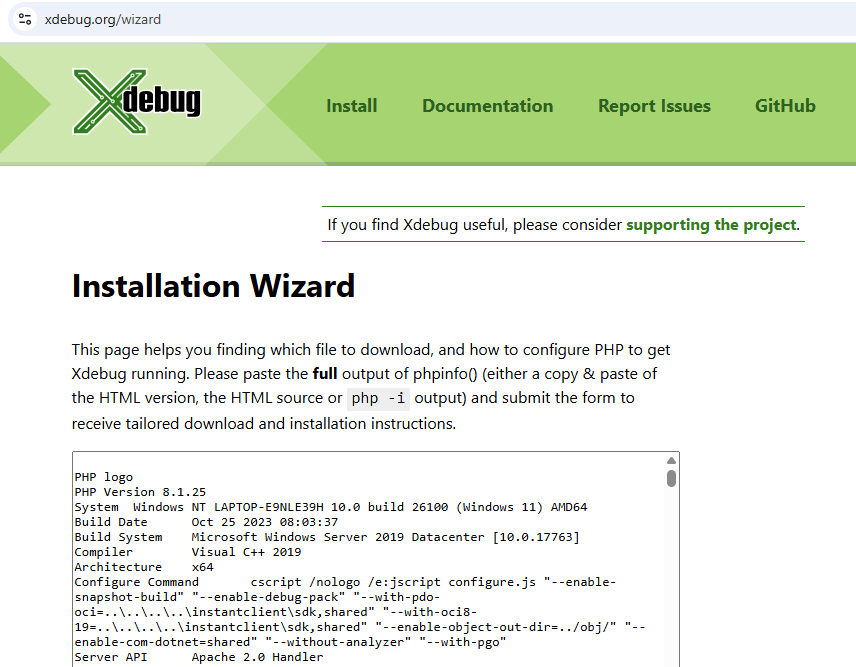Select the xdebug.org/wizard URL text
Screen dimensions: 856x667
(x=103, y=20)
